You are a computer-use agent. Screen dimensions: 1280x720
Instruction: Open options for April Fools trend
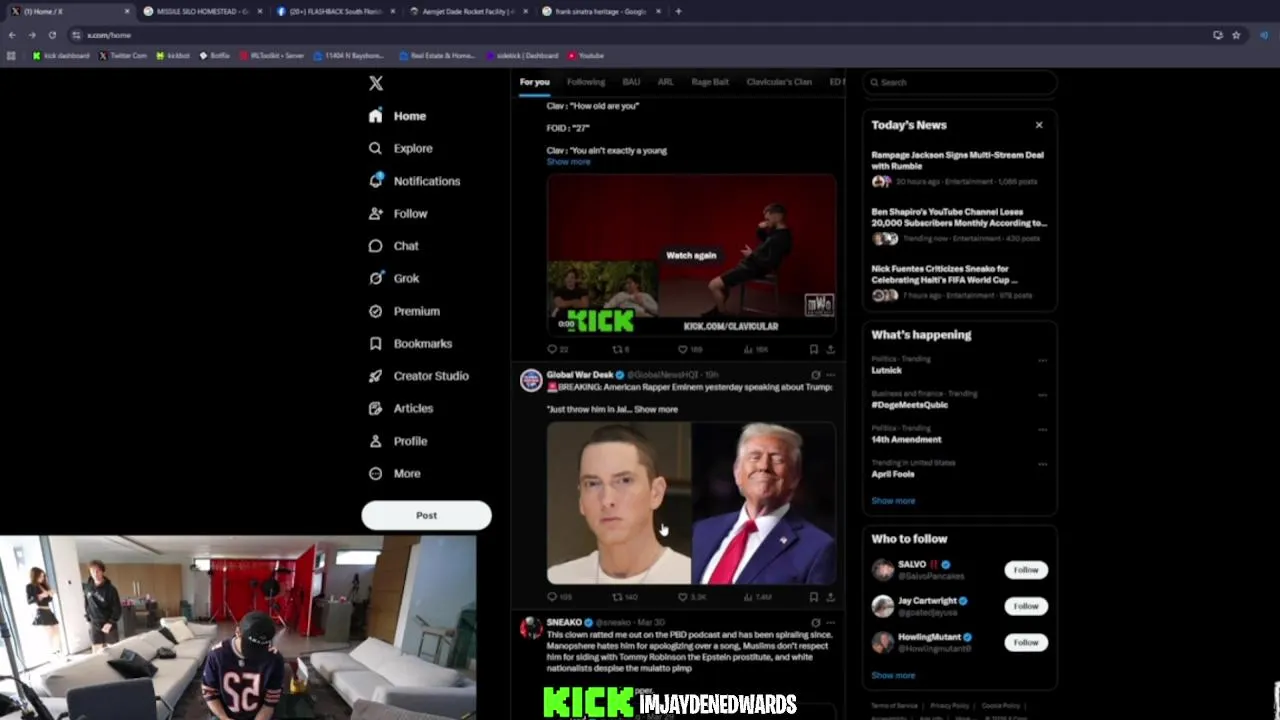coord(1042,465)
